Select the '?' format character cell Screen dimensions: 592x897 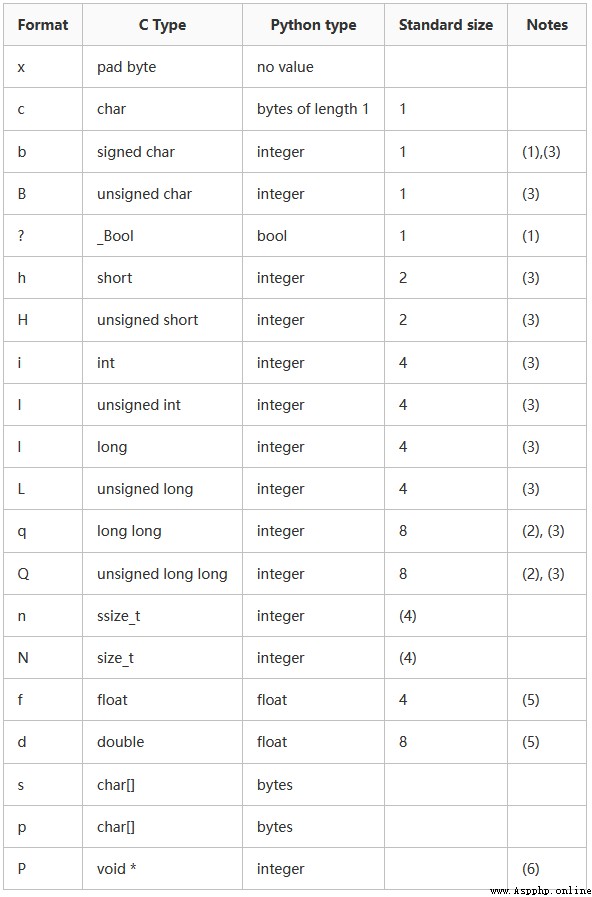(43, 236)
